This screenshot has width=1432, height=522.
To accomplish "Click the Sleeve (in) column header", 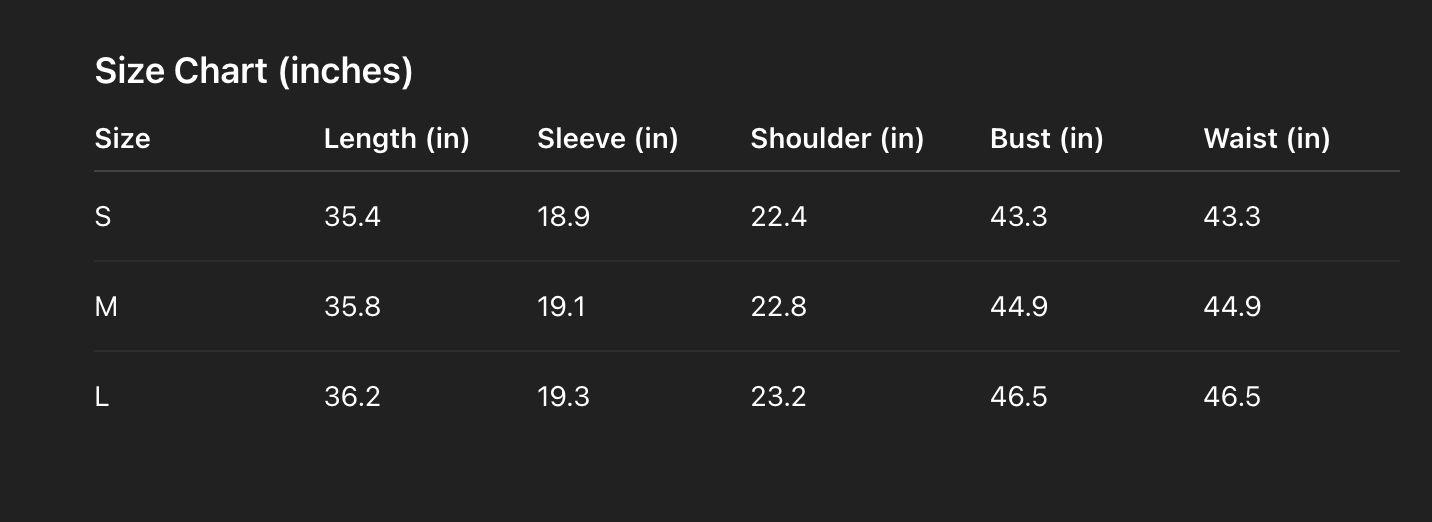I will [x=607, y=138].
